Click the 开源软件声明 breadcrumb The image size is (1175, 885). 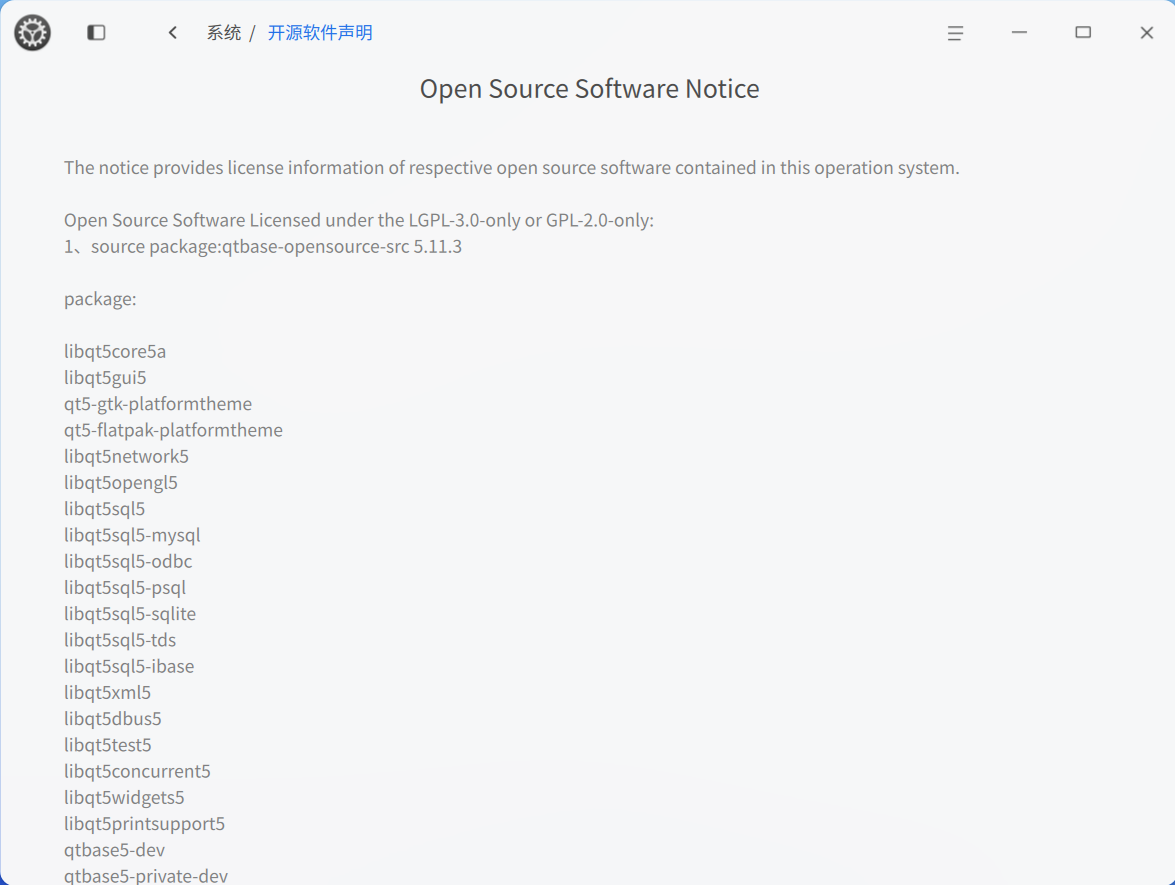[320, 33]
